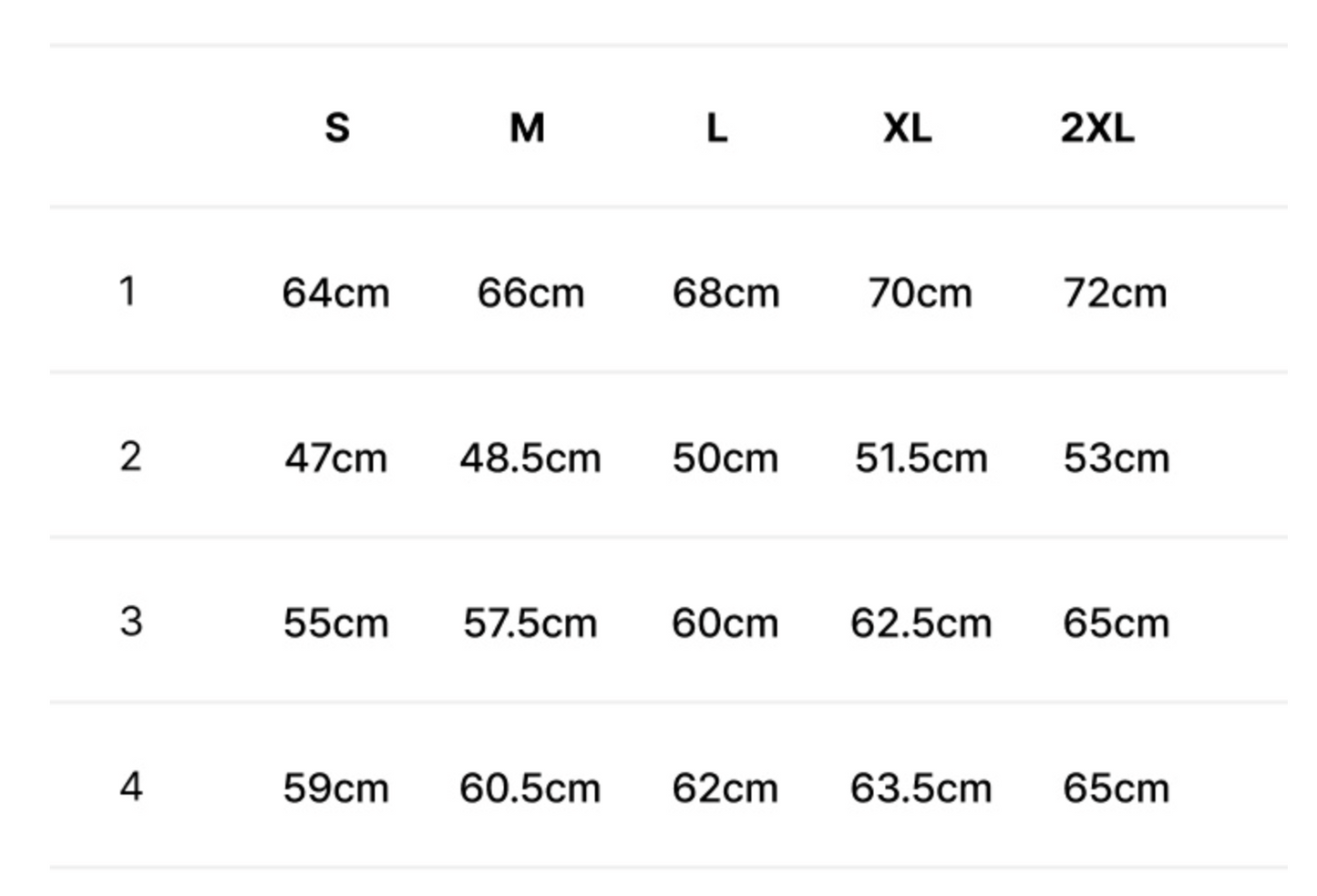The image size is (1317, 896).
Task: Click the S size column header
Action: coord(336,128)
